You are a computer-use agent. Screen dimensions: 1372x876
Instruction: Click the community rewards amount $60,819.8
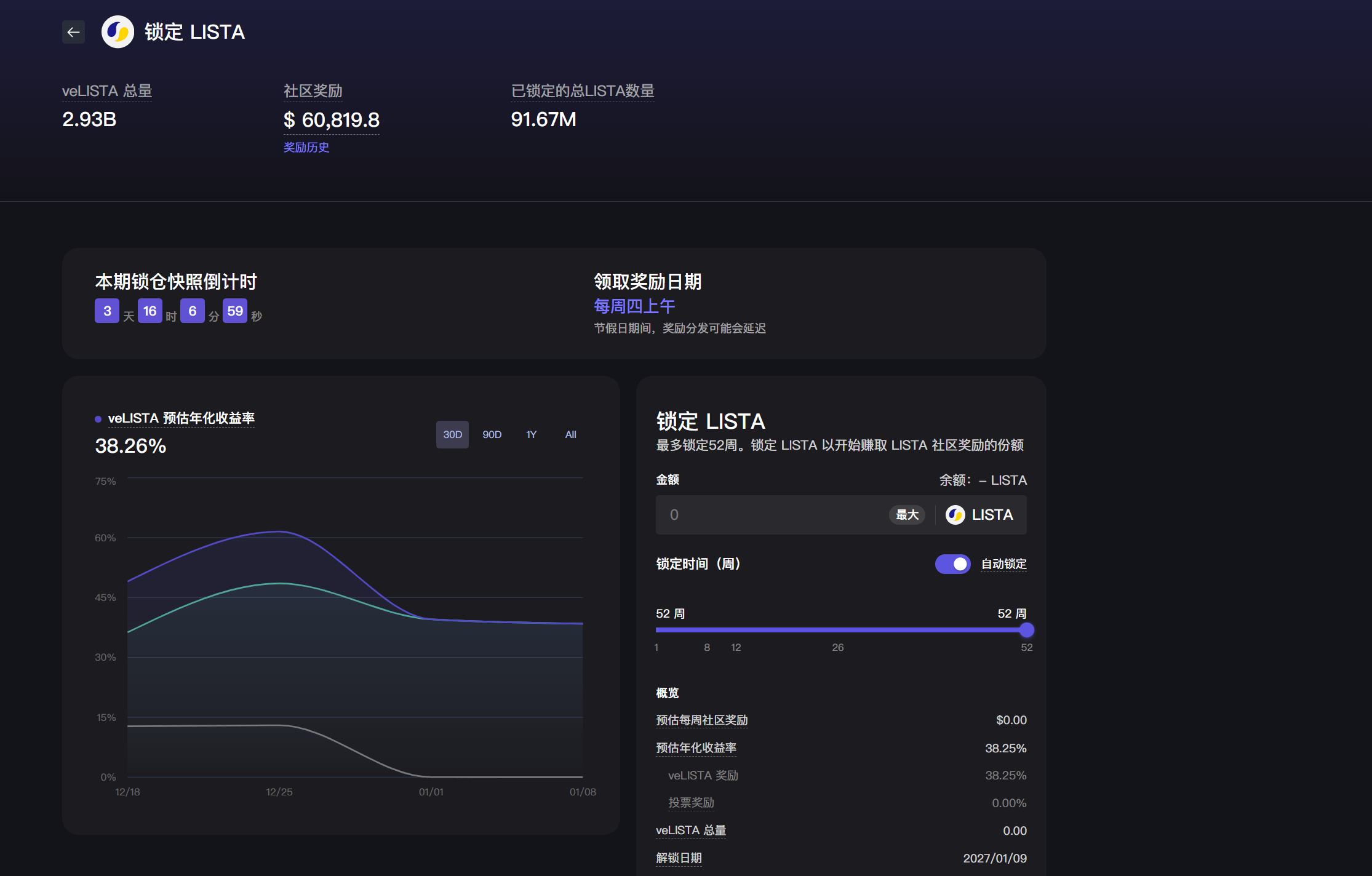[331, 120]
